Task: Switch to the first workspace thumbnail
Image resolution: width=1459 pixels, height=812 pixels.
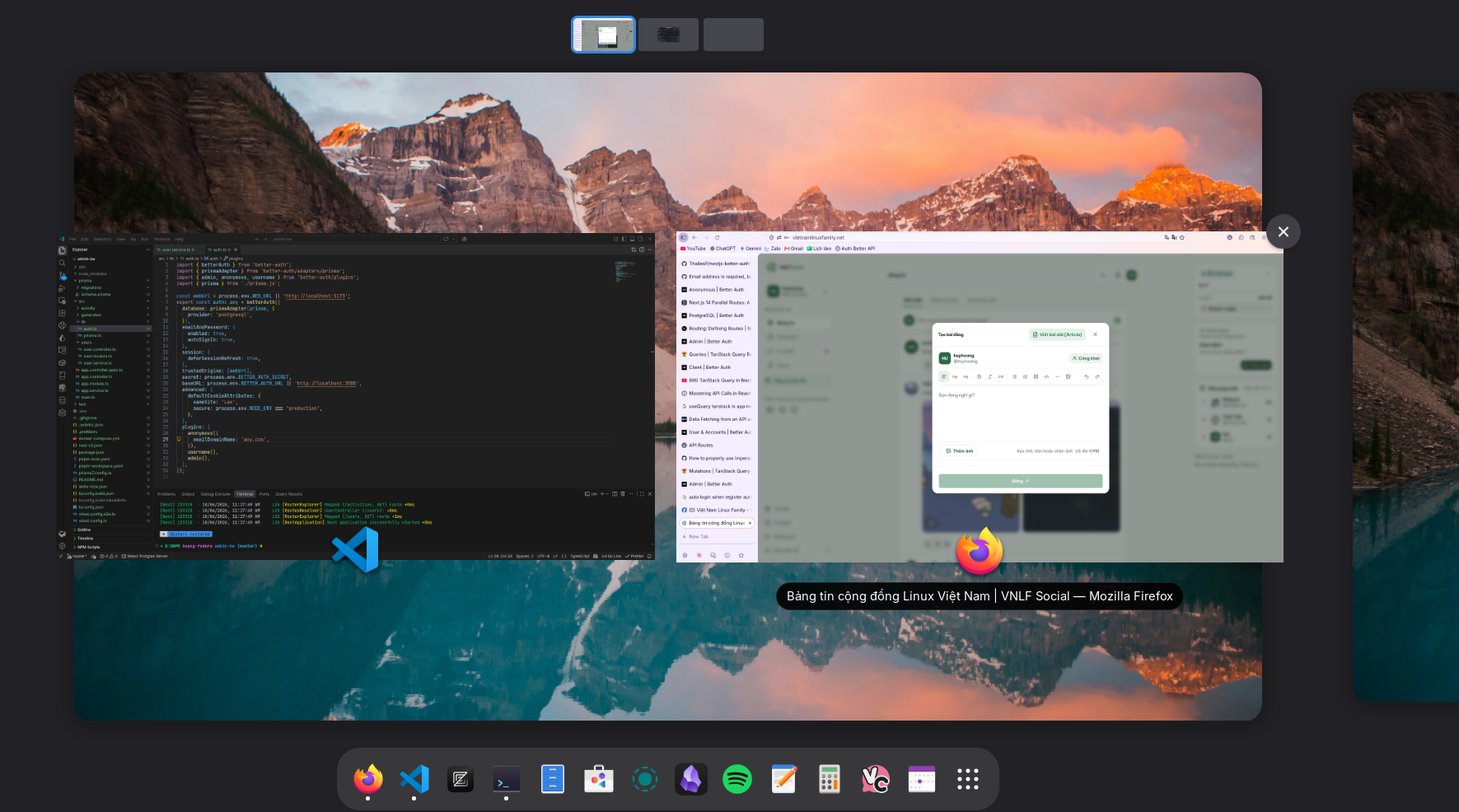Action: (603, 35)
